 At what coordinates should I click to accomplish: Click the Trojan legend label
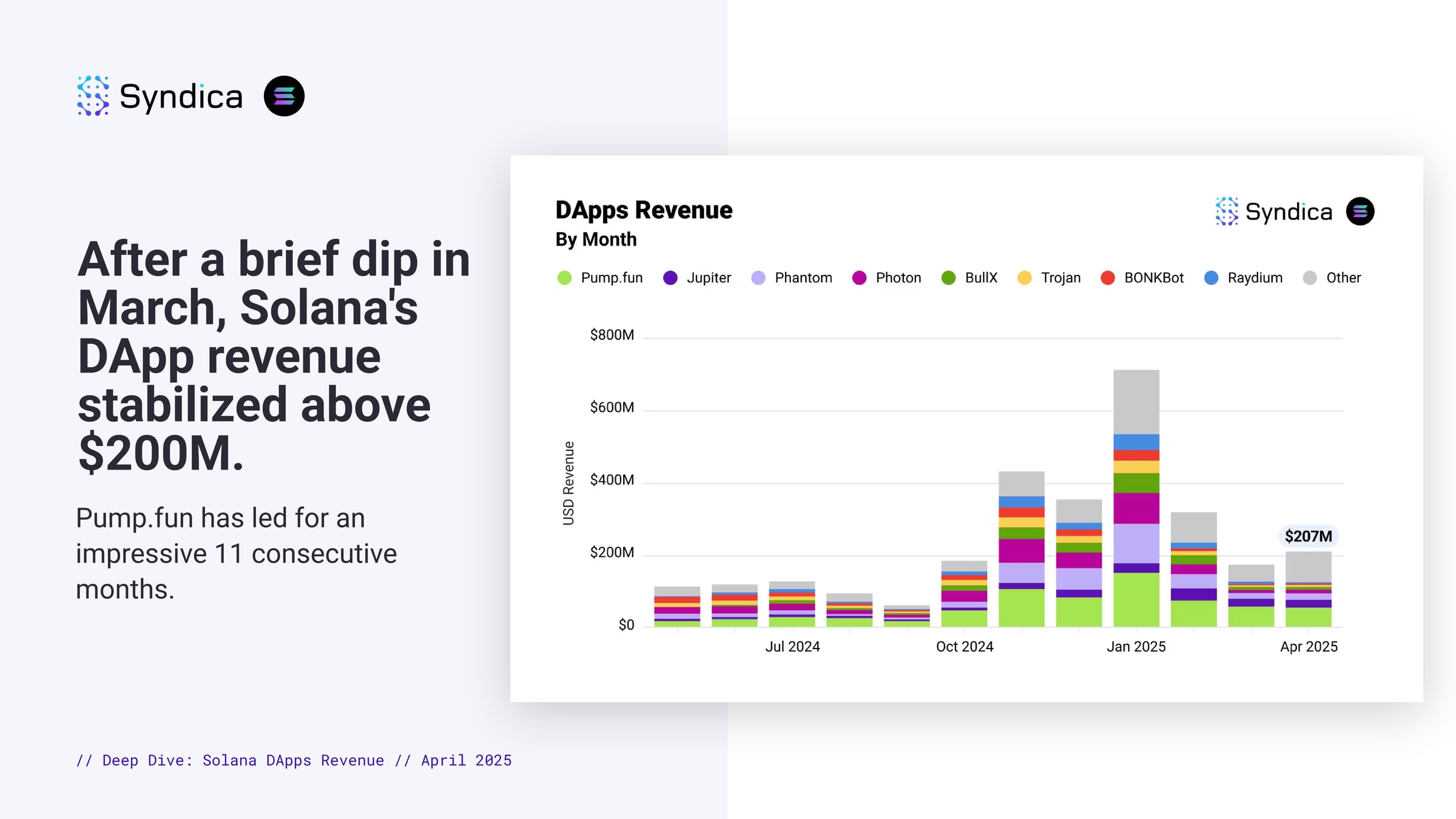pyautogui.click(x=1061, y=278)
